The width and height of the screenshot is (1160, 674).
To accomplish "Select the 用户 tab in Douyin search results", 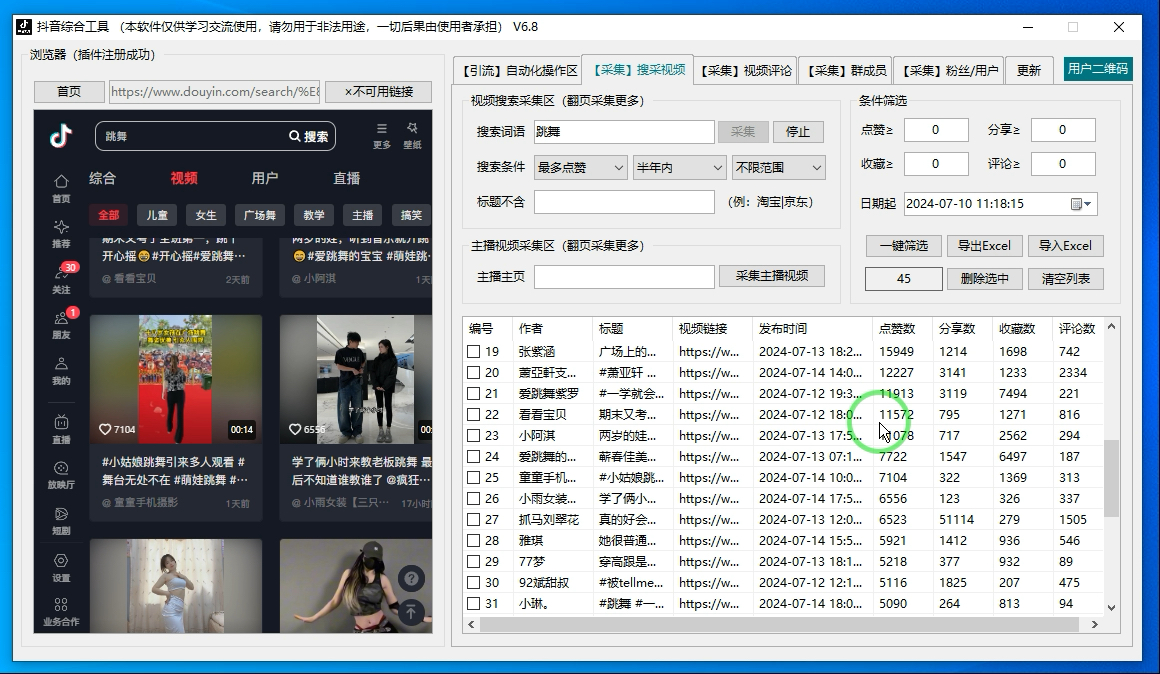I will (265, 178).
